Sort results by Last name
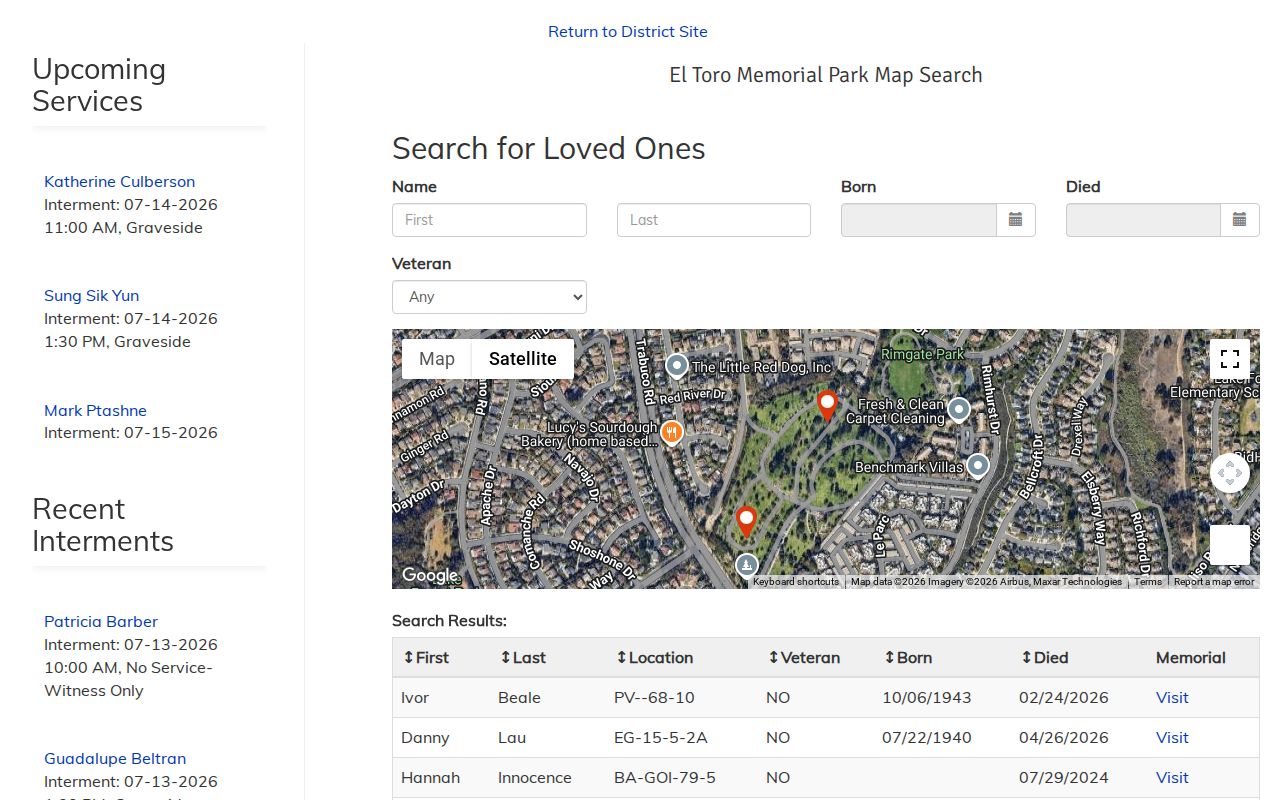1280x800 pixels. click(522, 658)
